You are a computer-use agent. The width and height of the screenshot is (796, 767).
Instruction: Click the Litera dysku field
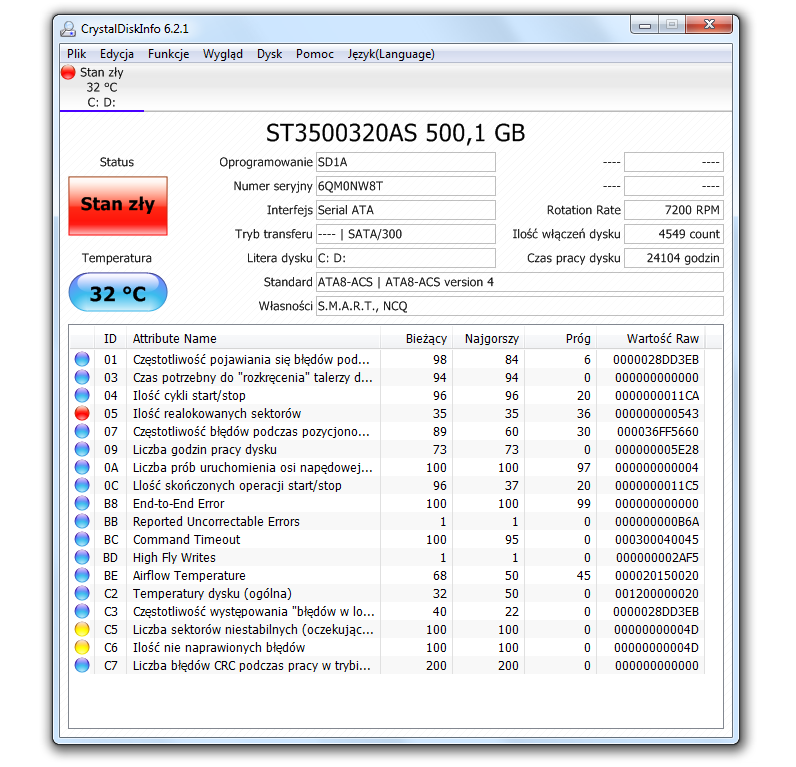406,258
